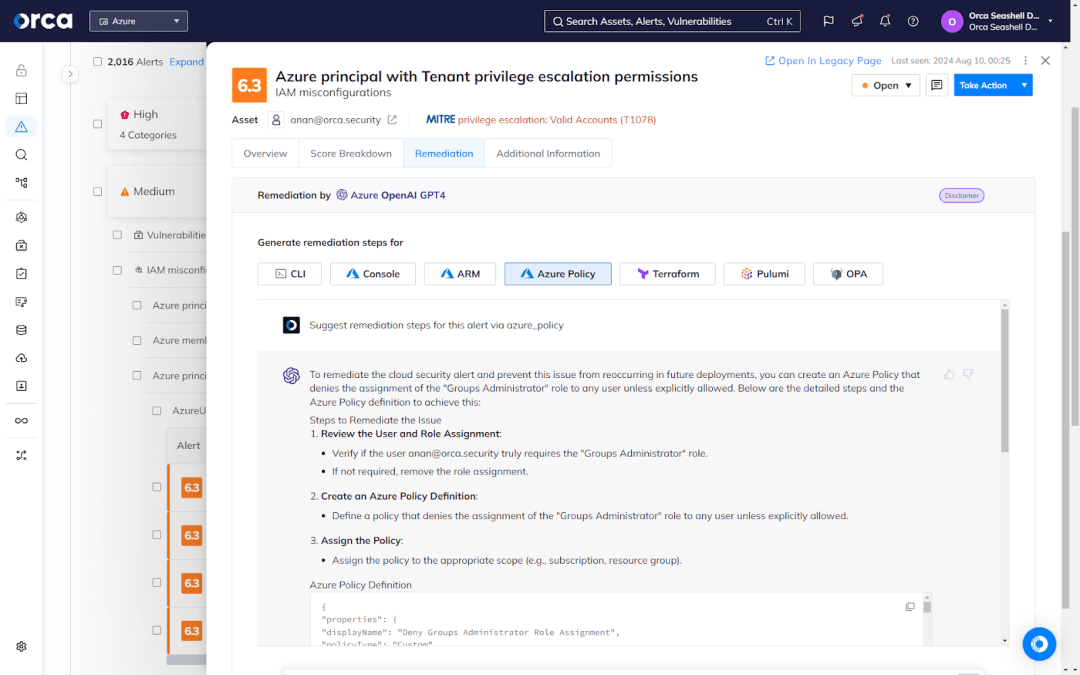Tick the last 6.3 alert row checkbox
Viewport: 1080px width, 675px height.
click(x=157, y=630)
